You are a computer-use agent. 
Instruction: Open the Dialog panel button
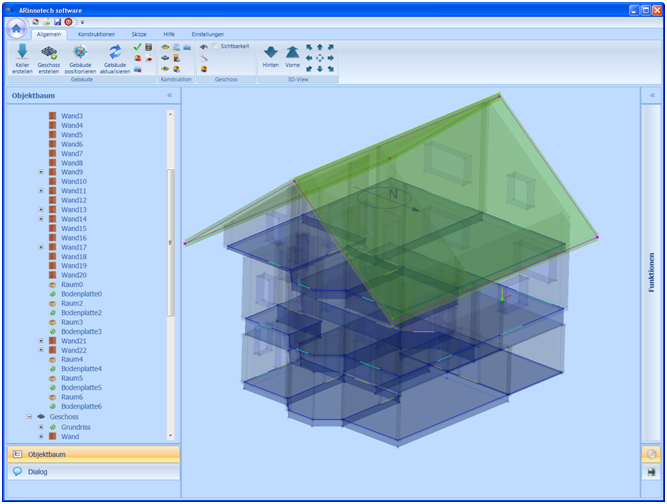[x=90, y=471]
